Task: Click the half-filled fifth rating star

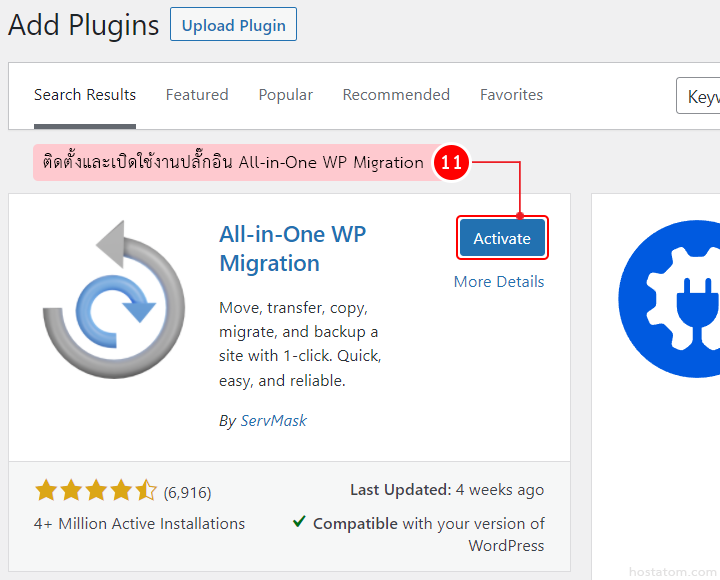Action: [146, 491]
